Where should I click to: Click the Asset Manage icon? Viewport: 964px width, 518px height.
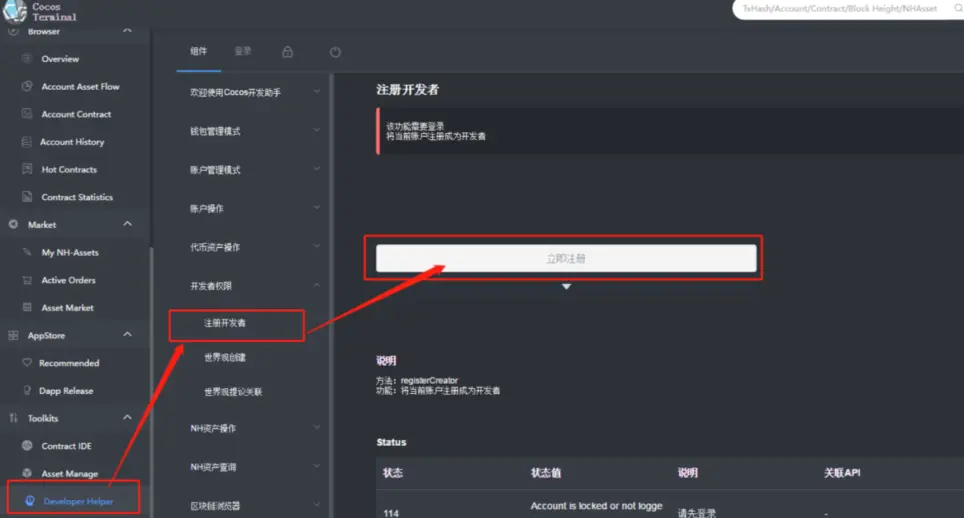pos(26,473)
